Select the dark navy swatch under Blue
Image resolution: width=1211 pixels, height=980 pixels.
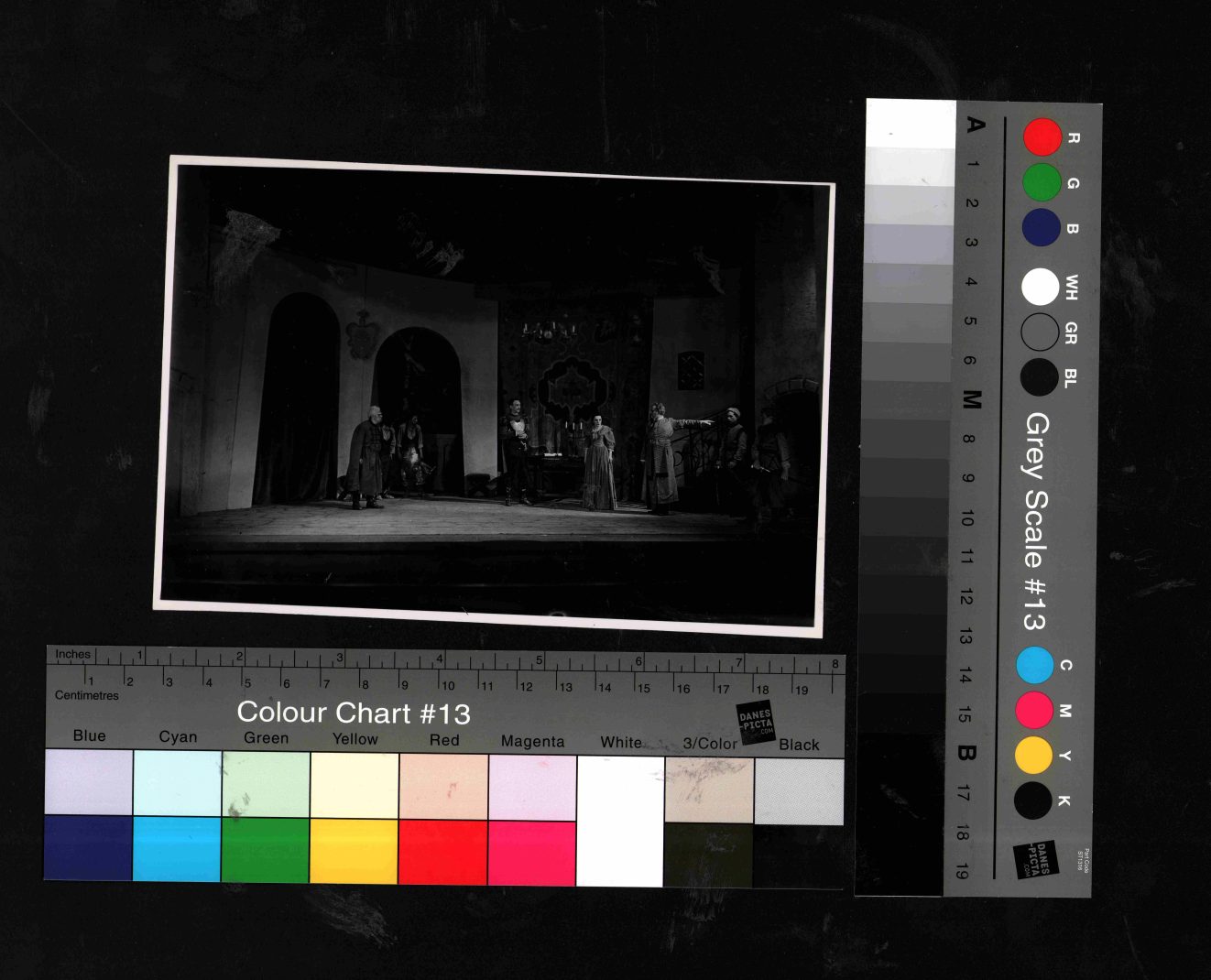pyautogui.click(x=88, y=847)
